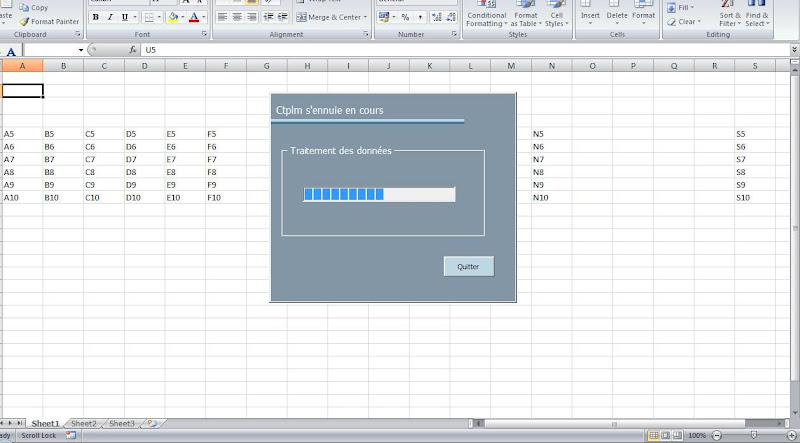The image size is (800, 443).
Task: Toggle Italic formatting
Action: tap(110, 17)
